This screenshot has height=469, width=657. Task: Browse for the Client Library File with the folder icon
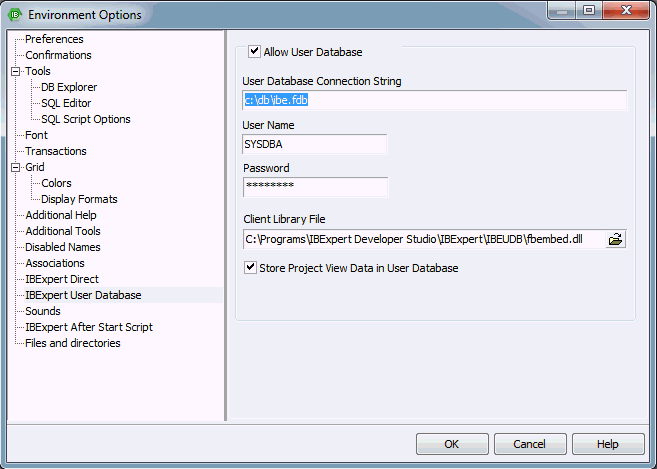(x=615, y=239)
